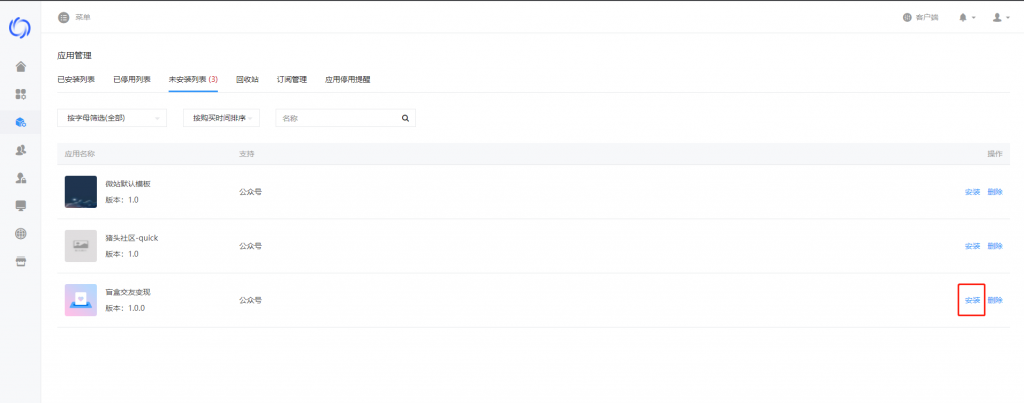This screenshot has height=403, width=1024.
Task: Switch to the 应用停用提醒 tab
Action: coord(348,80)
